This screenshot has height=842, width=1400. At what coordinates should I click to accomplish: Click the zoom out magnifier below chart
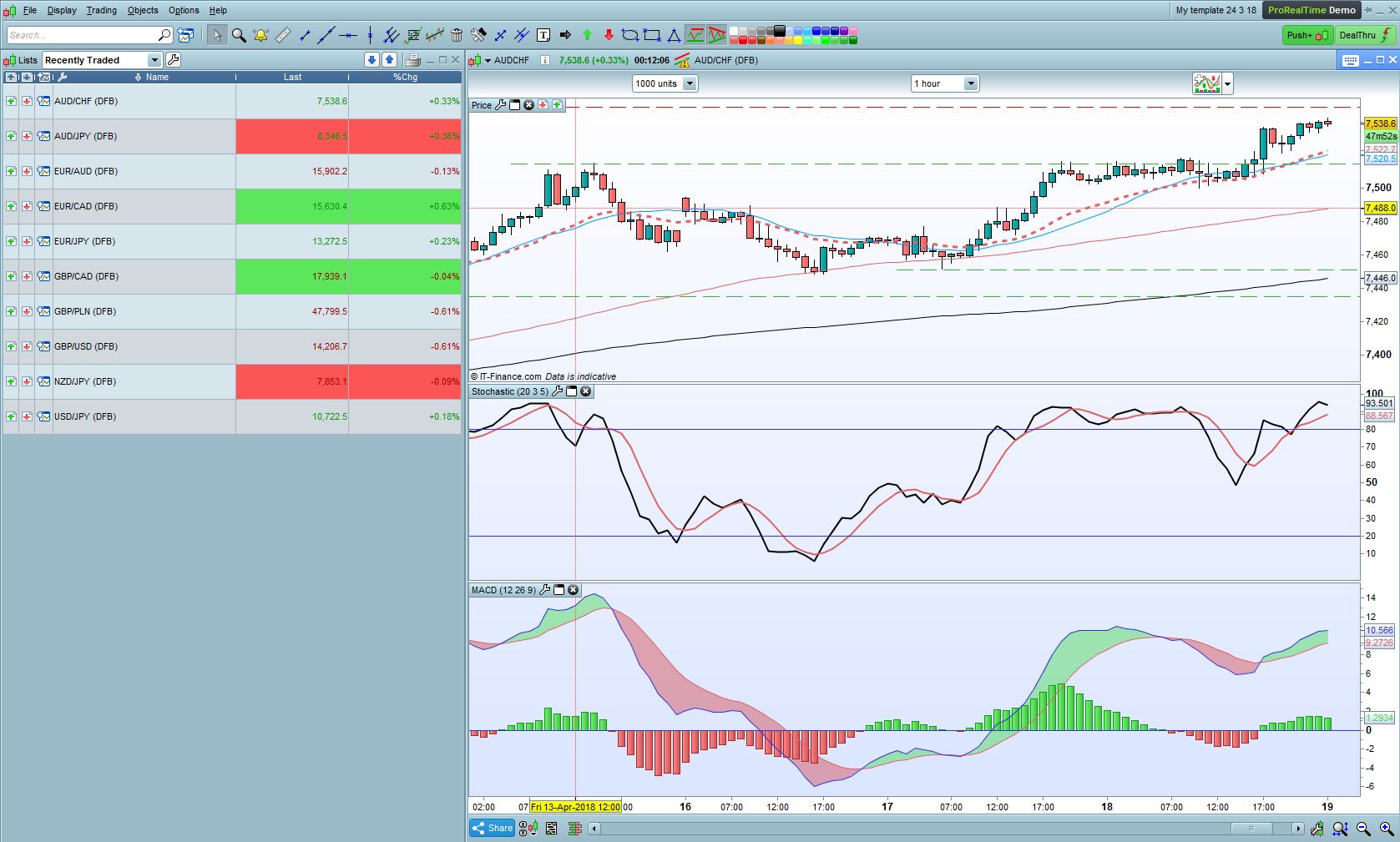click(1363, 829)
